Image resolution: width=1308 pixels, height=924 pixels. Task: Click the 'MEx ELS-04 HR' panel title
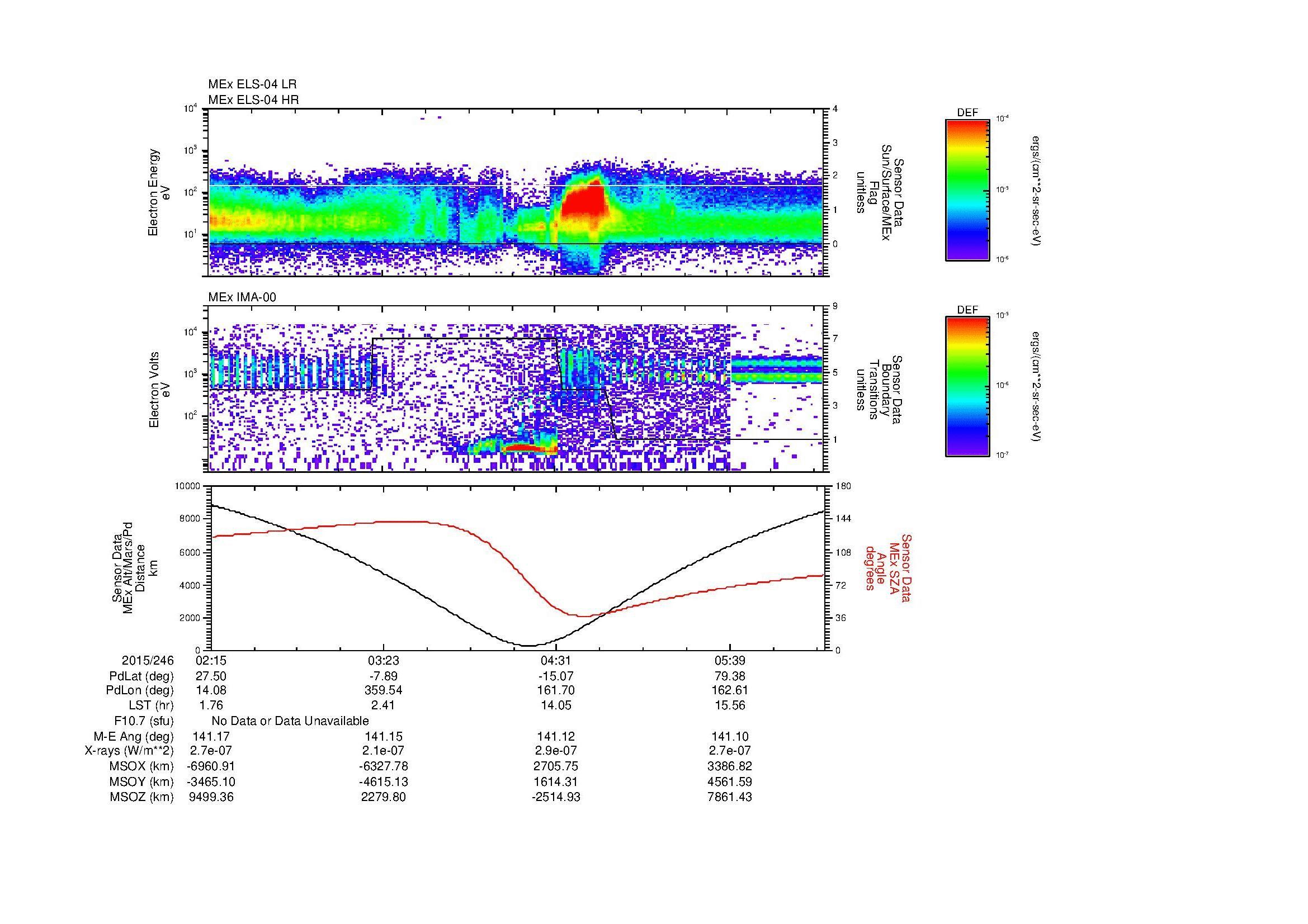(253, 99)
